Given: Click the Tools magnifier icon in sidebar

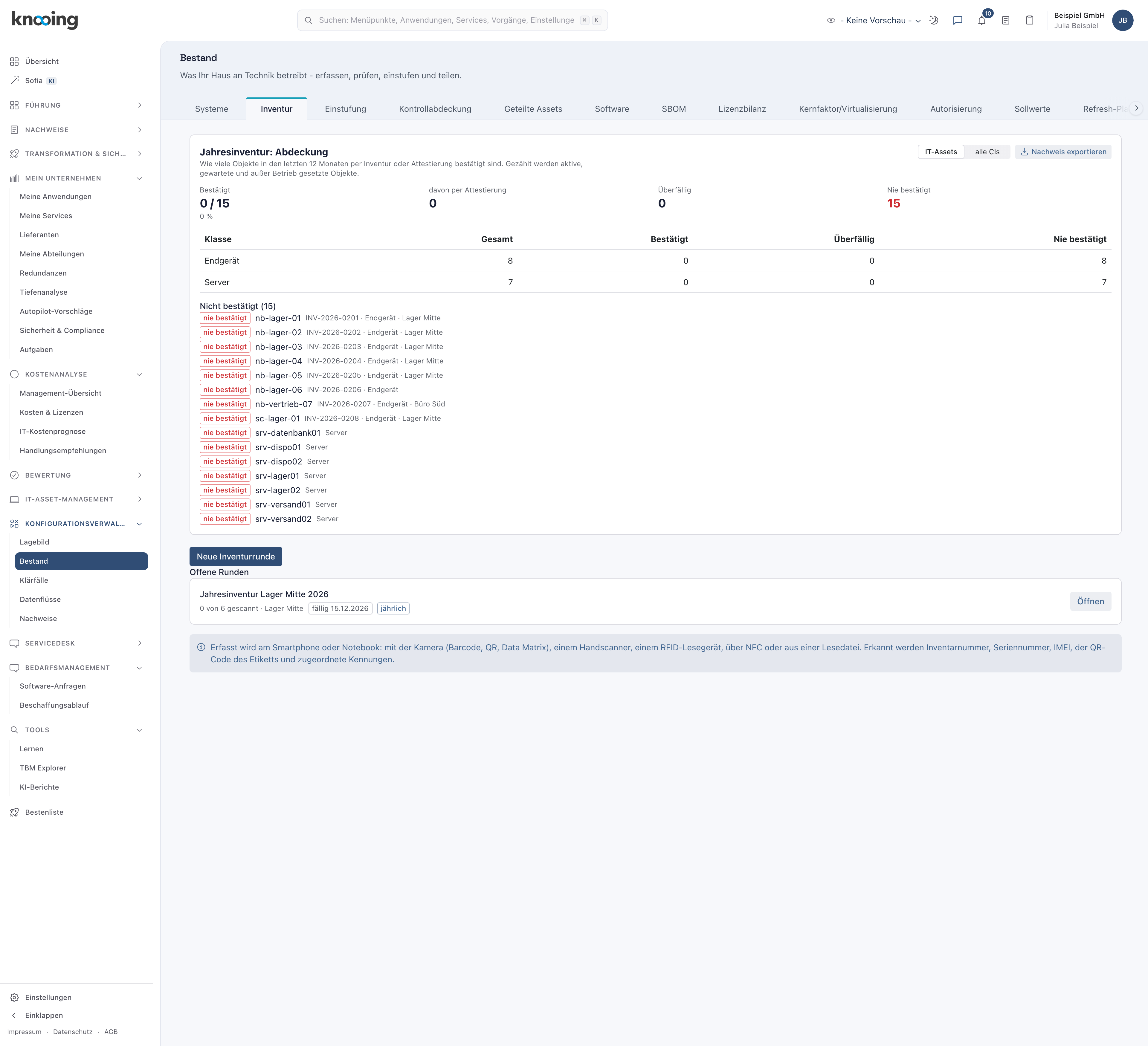Looking at the screenshot, I should pos(14,730).
